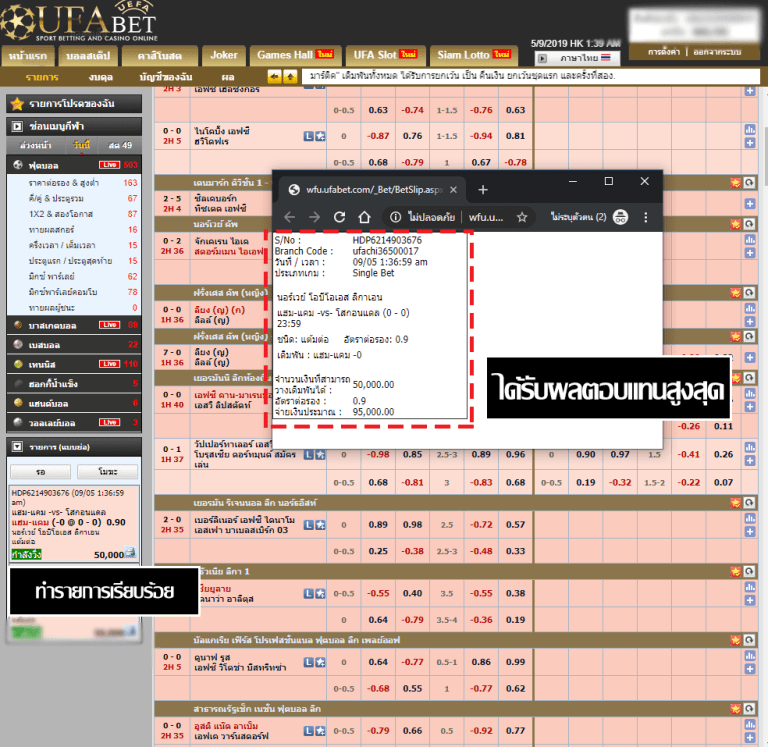Open the Games Hall tab
The height and width of the screenshot is (747, 768).
pos(295,55)
